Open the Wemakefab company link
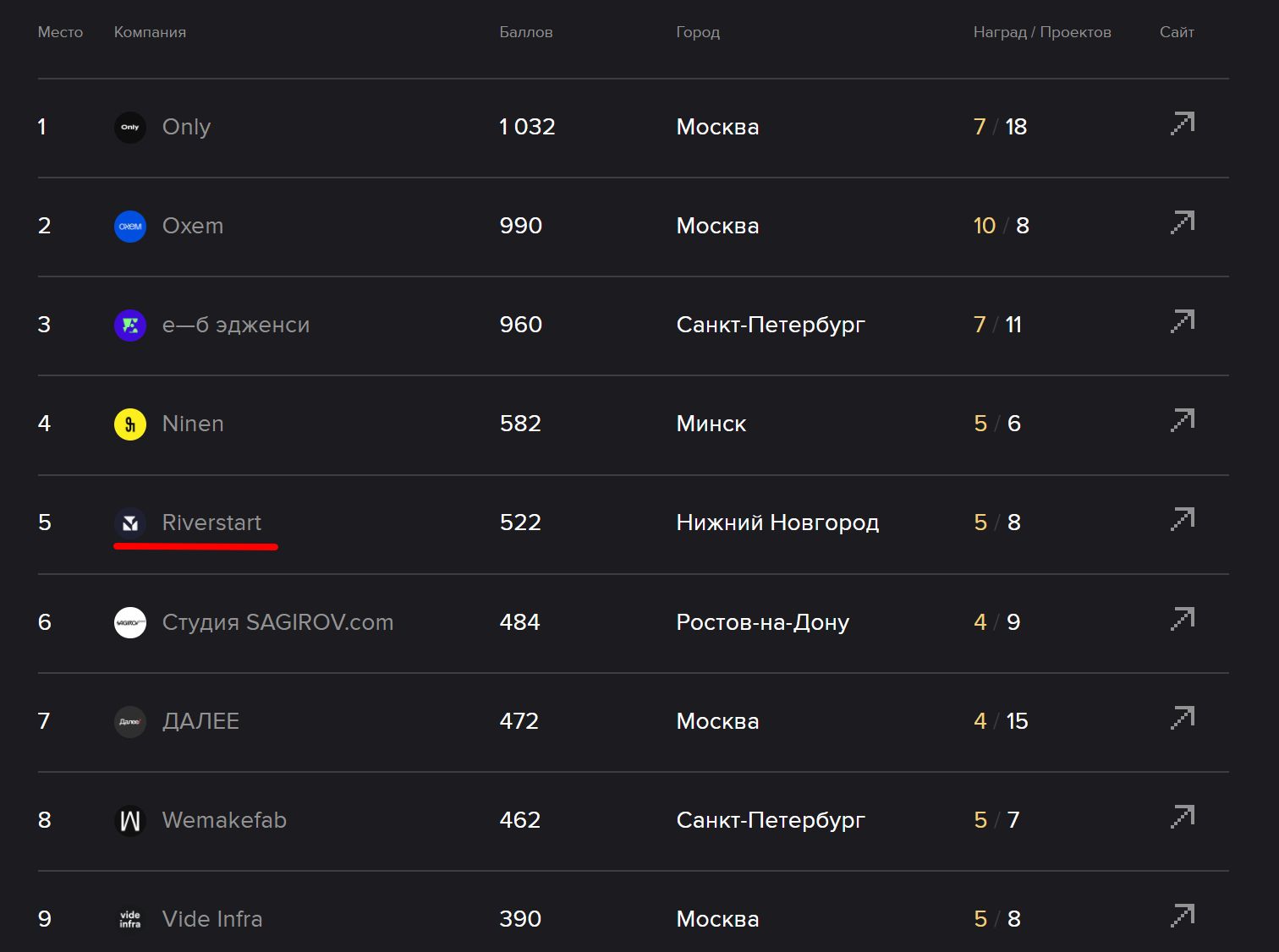This screenshot has width=1279, height=952. click(x=224, y=820)
